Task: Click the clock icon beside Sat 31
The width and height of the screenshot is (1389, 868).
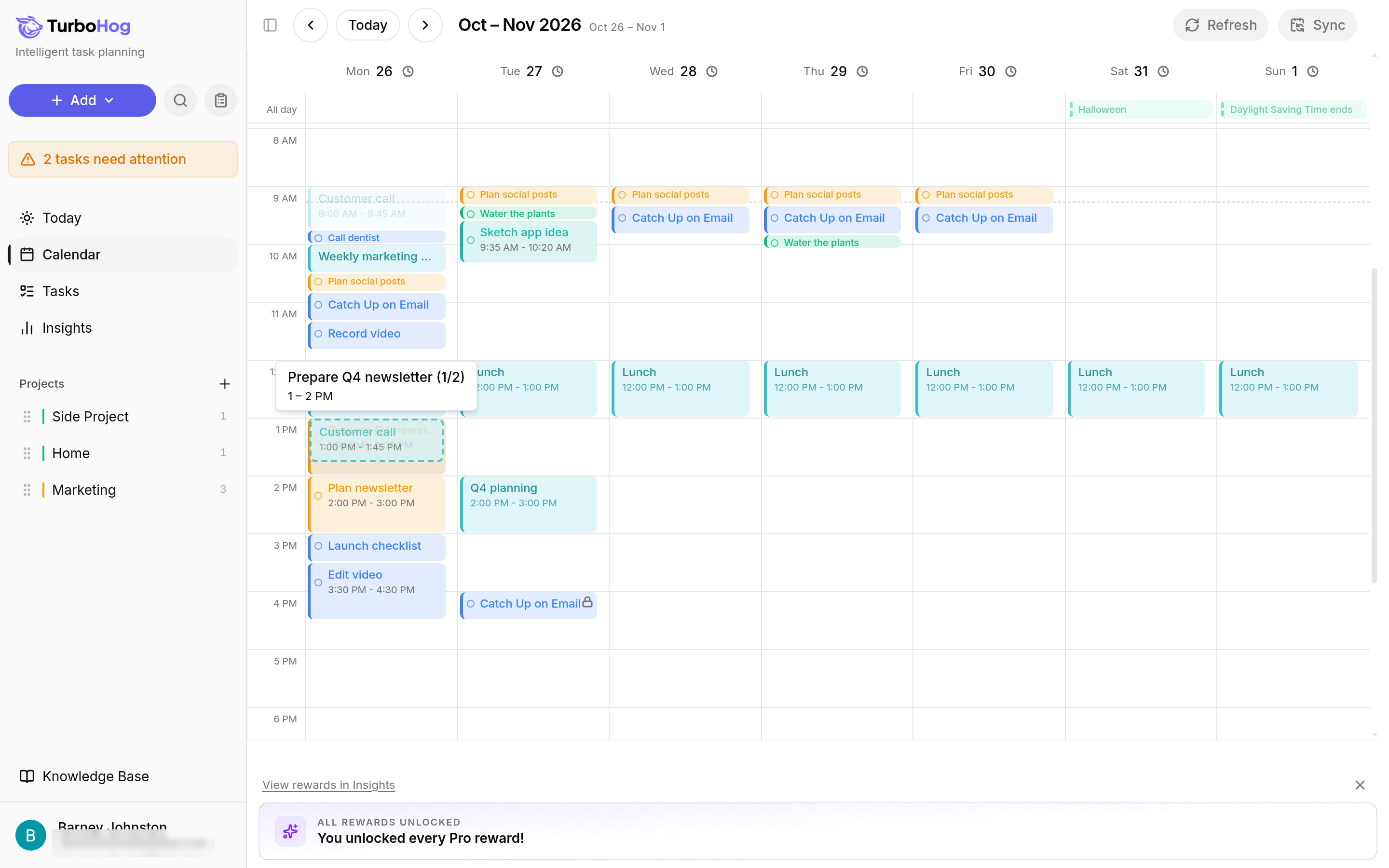Action: click(1163, 71)
